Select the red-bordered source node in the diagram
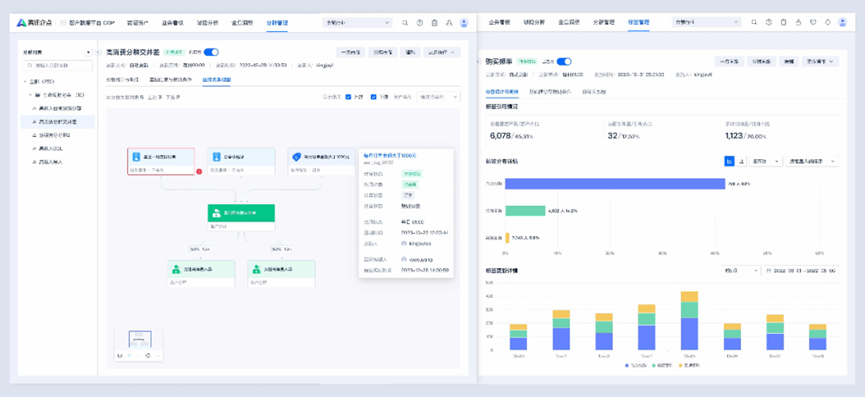 [161, 161]
